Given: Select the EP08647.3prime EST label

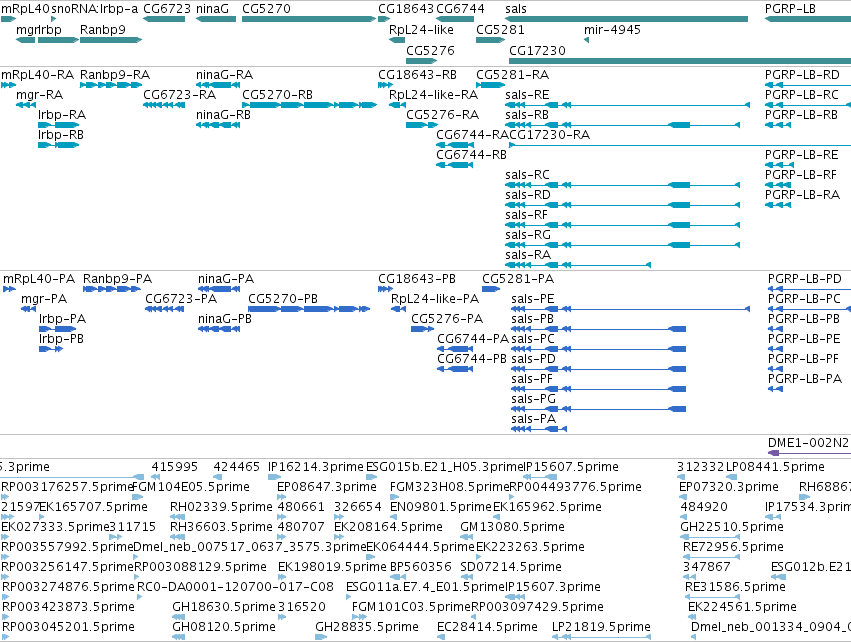Looking at the screenshot, I should 327,487.
